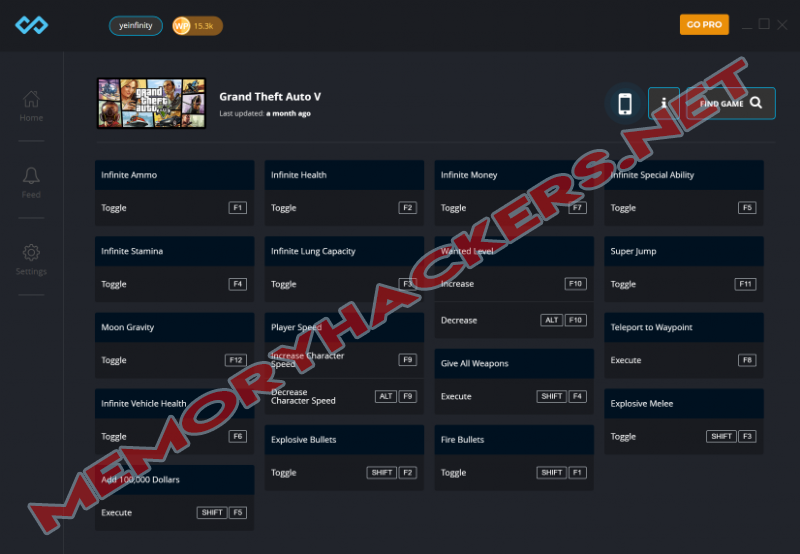The image size is (800, 554).
Task: Click the orange GO PRO button
Action: coord(704,24)
